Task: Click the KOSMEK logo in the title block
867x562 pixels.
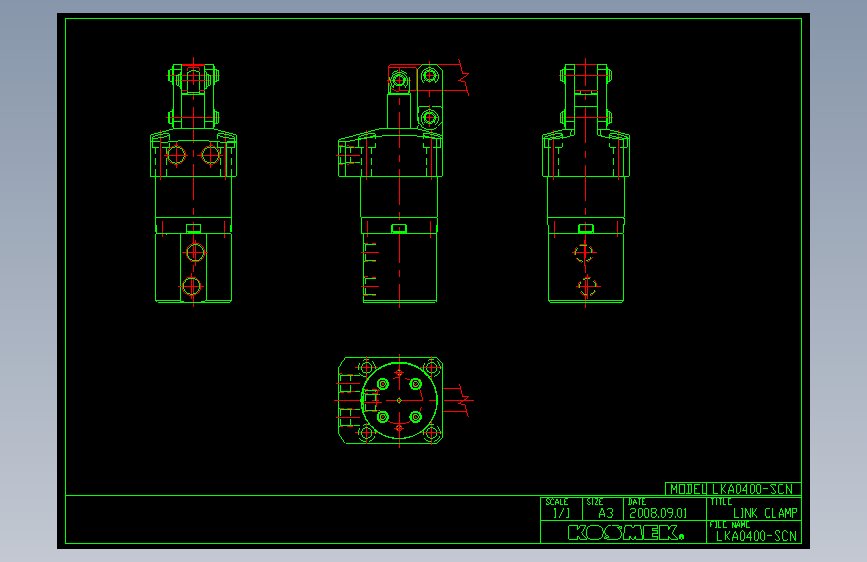Action: click(625, 533)
